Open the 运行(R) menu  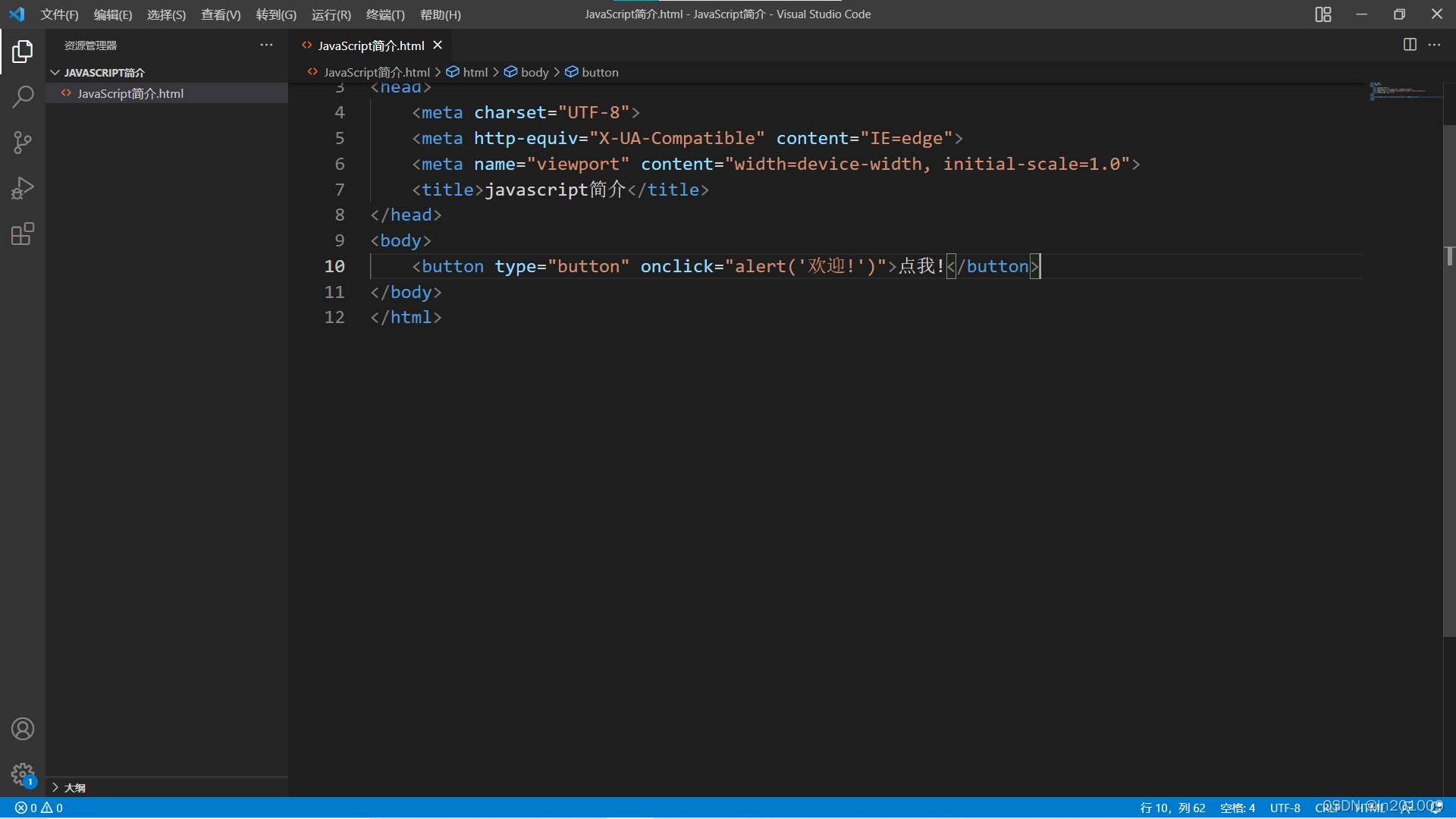click(331, 14)
